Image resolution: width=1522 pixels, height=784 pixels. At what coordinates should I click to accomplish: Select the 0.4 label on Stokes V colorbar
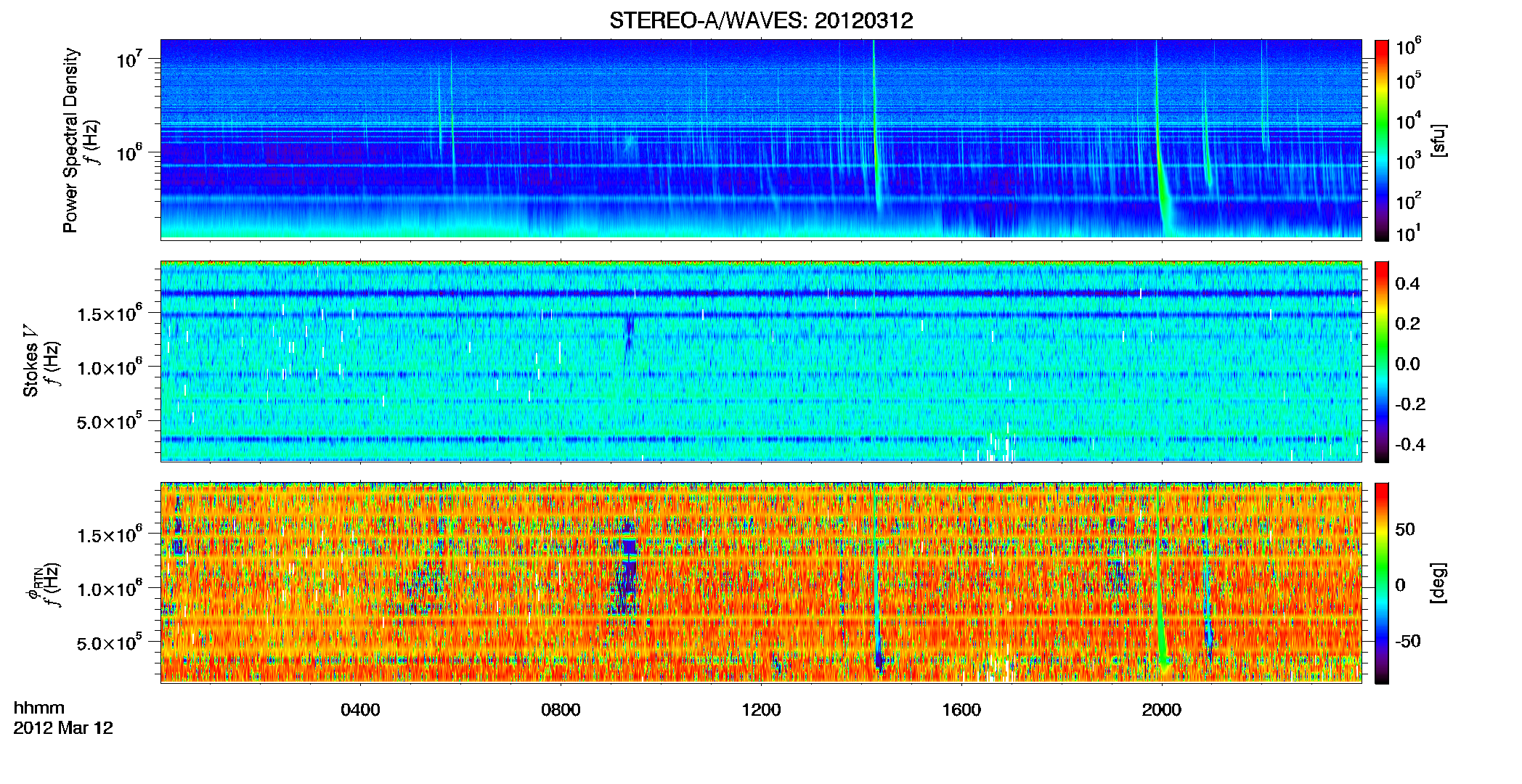pos(1407,283)
